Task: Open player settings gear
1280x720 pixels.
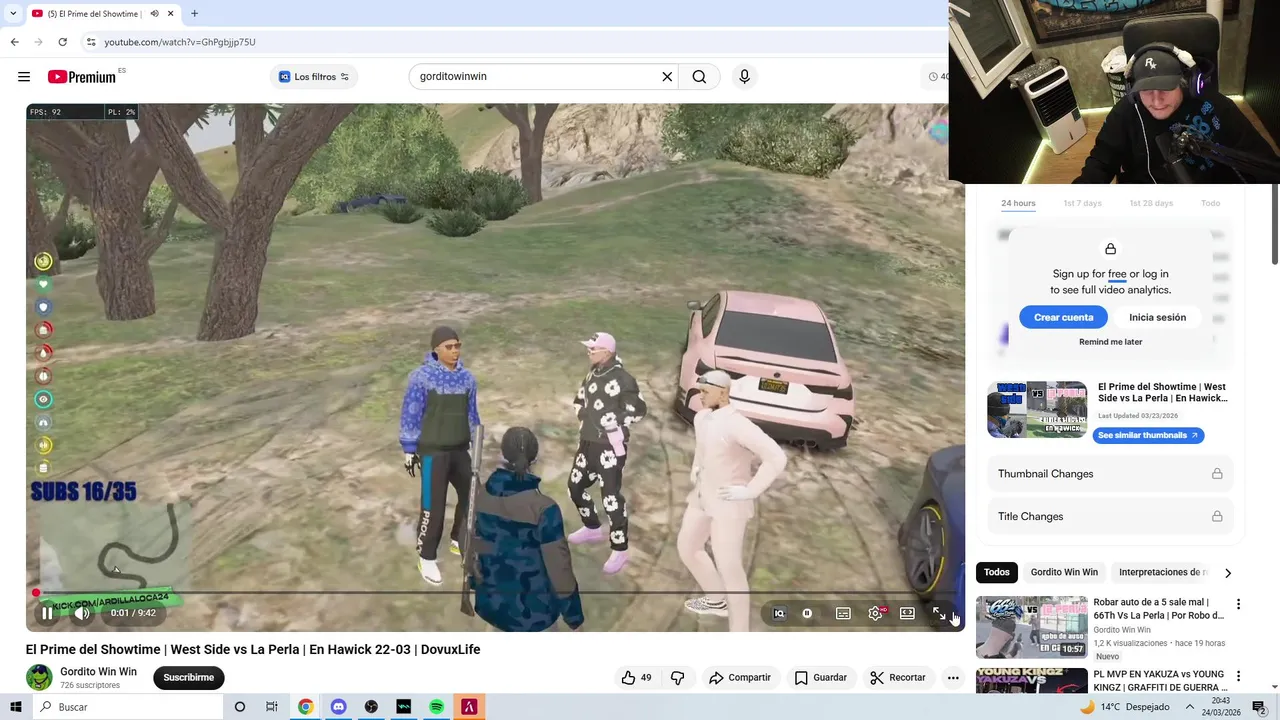Action: tap(875, 613)
